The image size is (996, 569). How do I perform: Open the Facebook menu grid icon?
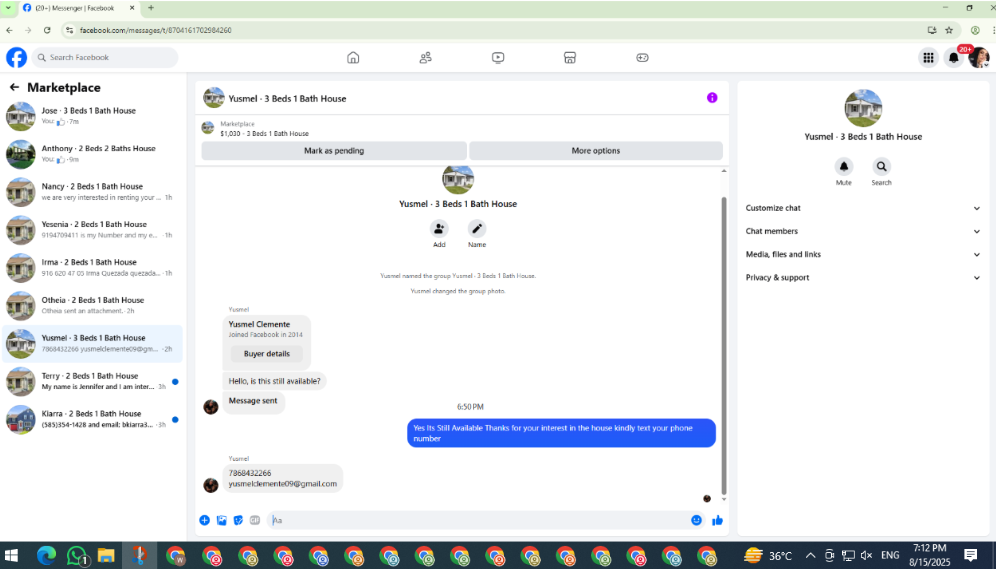[x=928, y=58]
